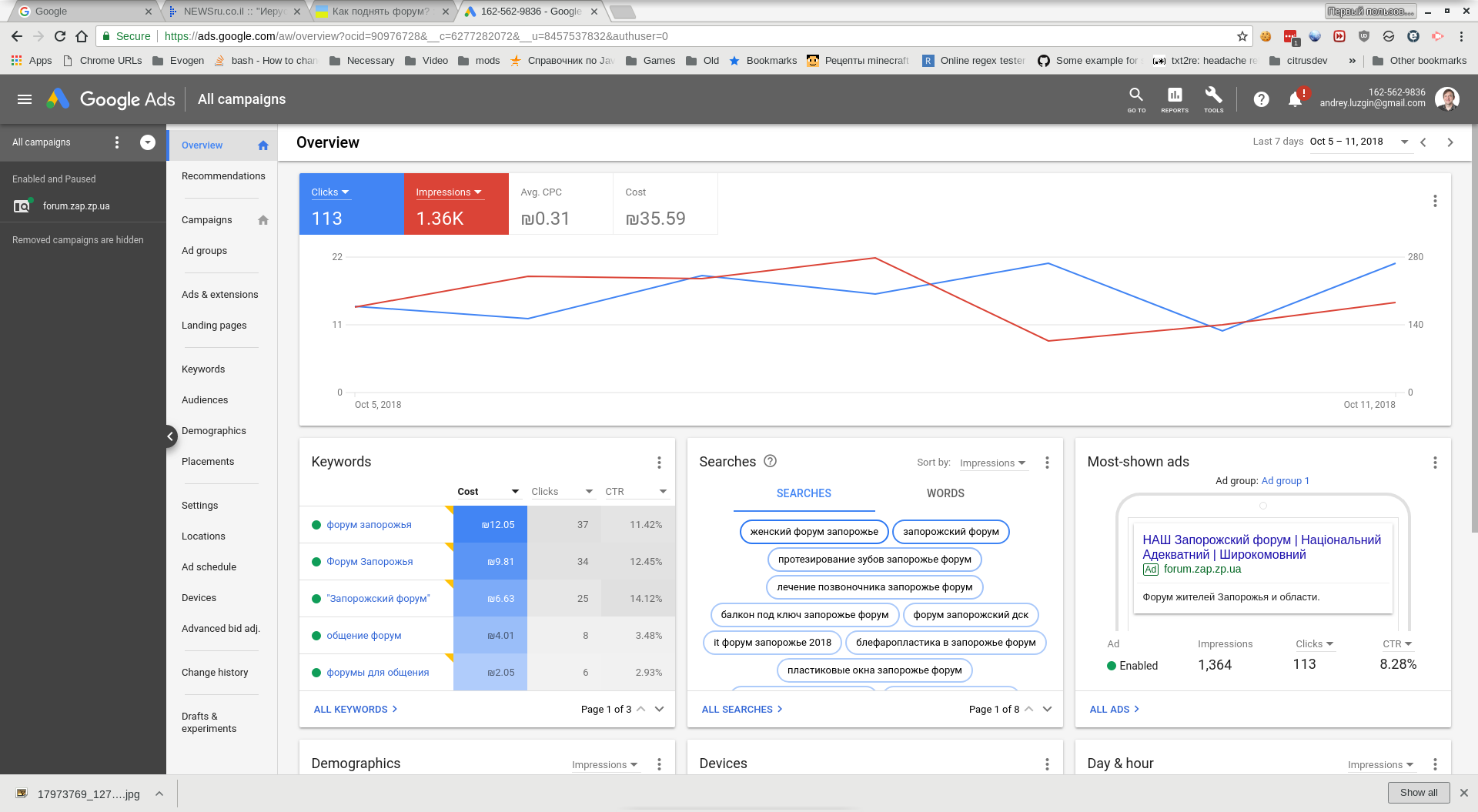Toggle status dot for 'форум запорожья' keyword

[316, 525]
